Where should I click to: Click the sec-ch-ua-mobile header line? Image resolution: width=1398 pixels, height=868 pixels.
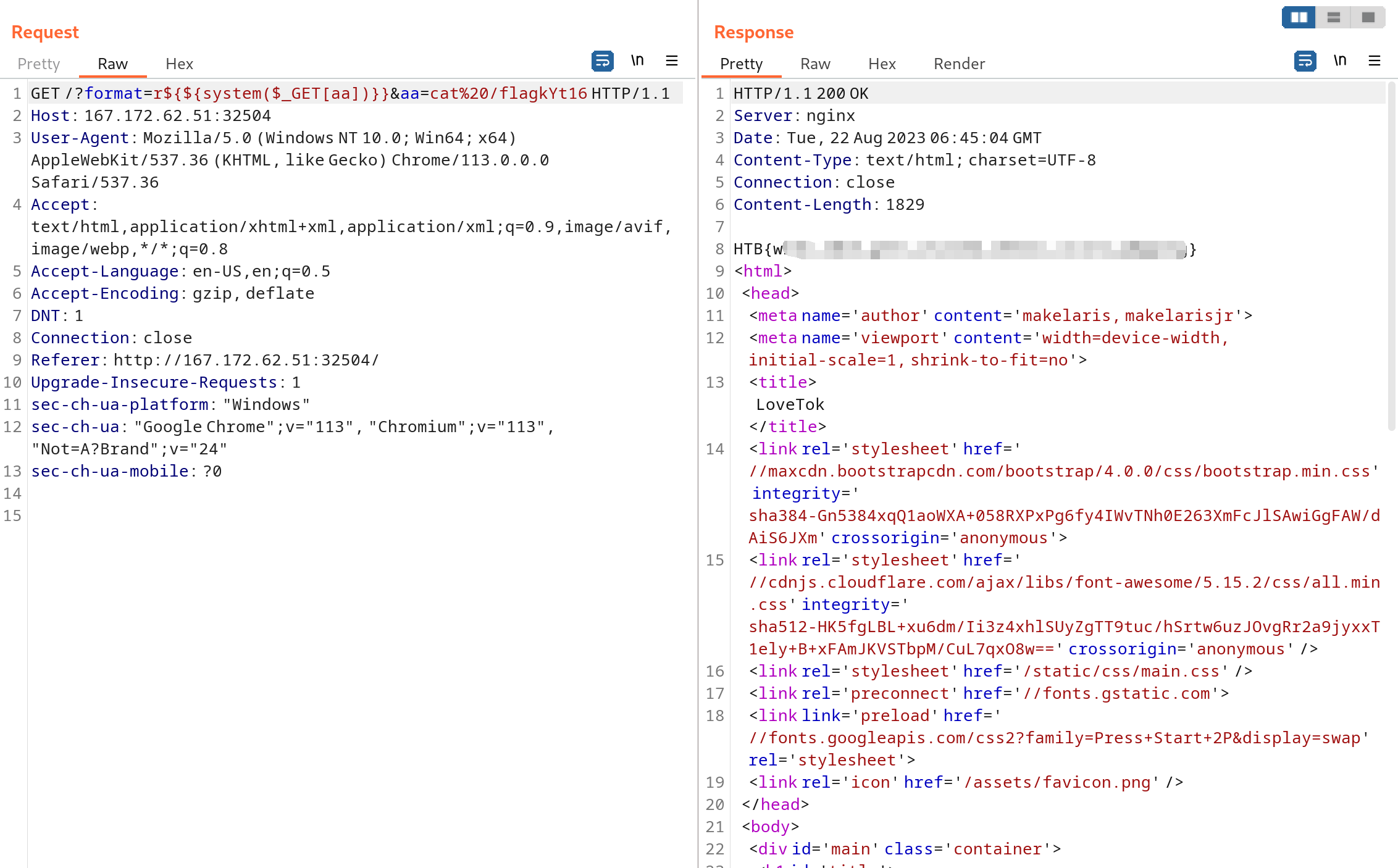point(126,471)
